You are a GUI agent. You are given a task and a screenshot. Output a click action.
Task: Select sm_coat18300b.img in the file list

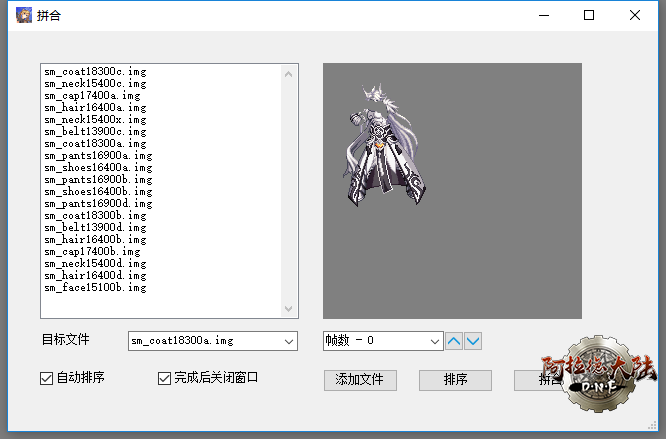tap(95, 215)
